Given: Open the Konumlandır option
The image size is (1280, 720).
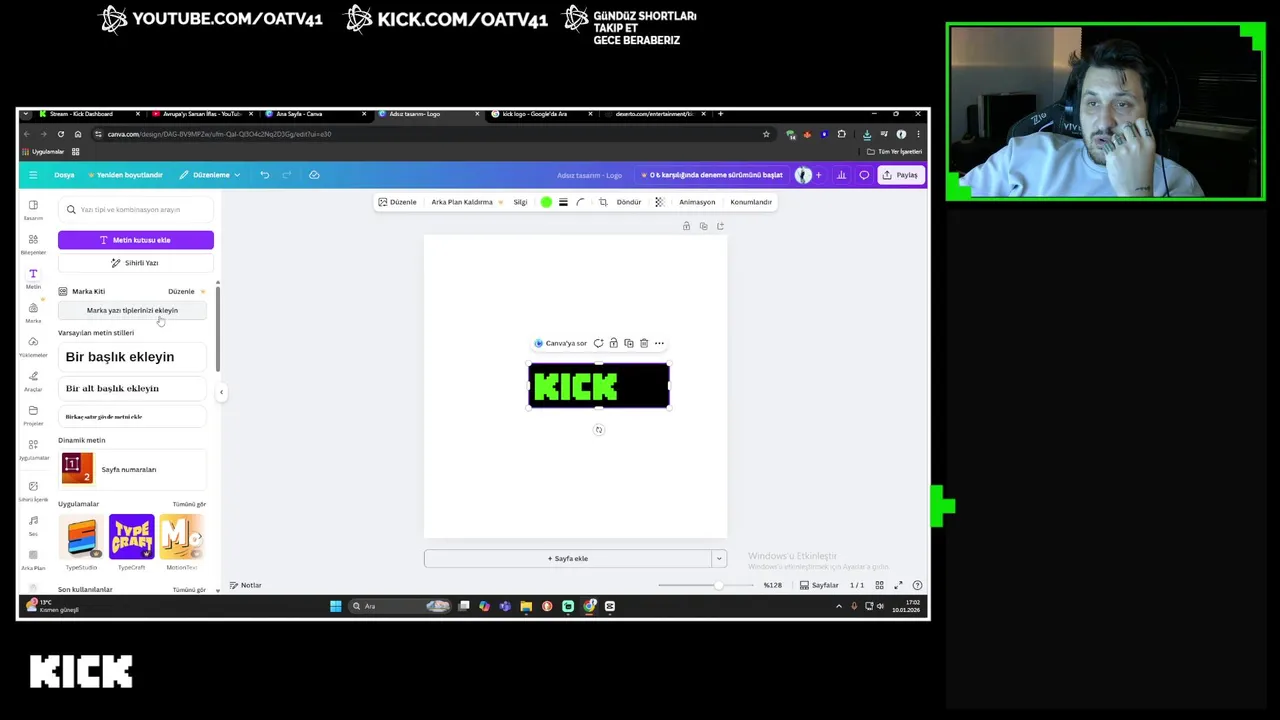Looking at the screenshot, I should point(751,202).
